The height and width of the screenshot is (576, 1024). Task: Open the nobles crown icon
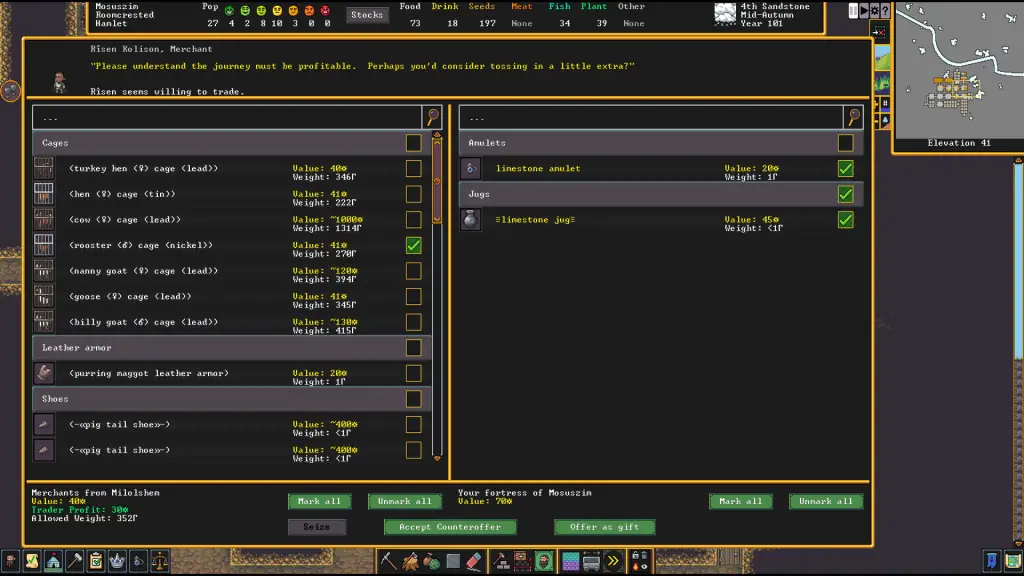117,561
